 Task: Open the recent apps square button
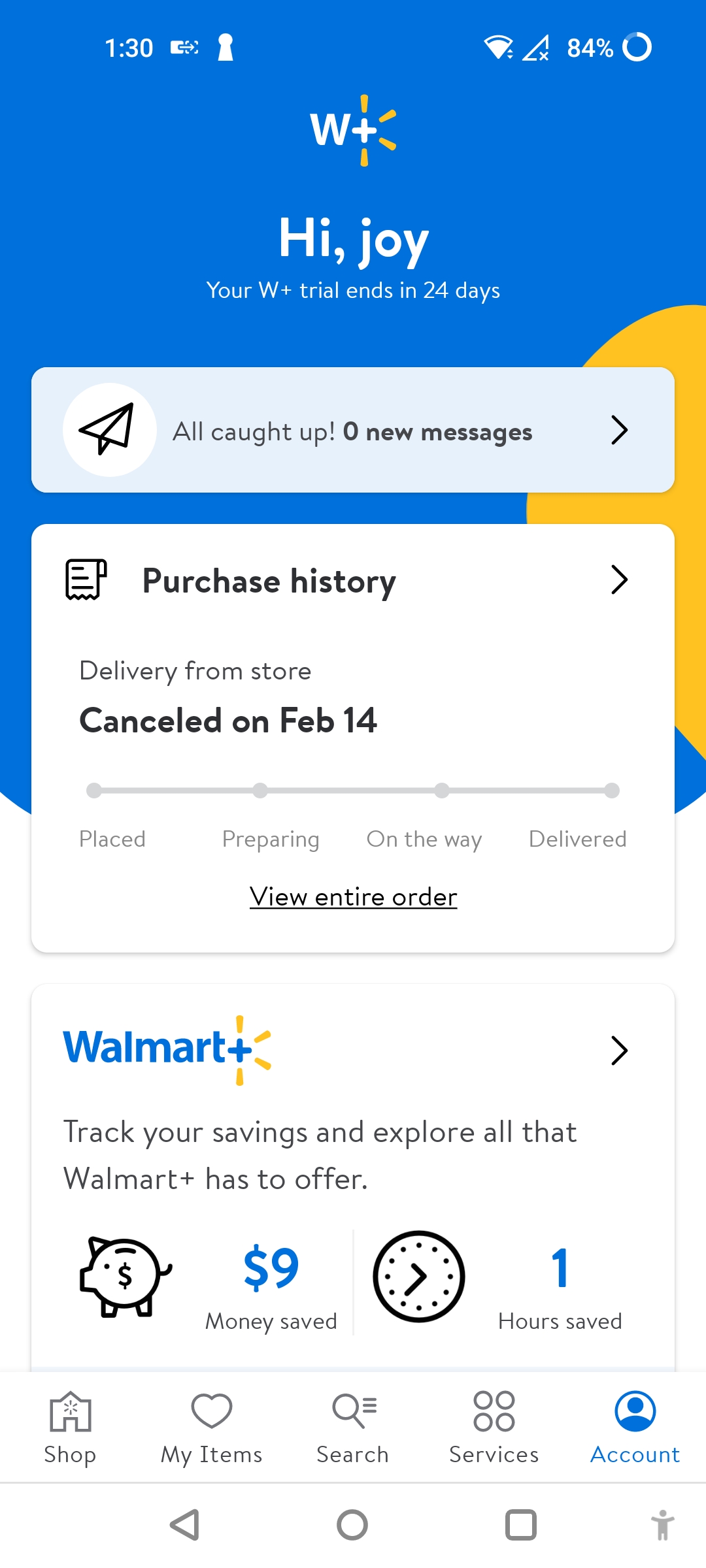[x=520, y=1525]
